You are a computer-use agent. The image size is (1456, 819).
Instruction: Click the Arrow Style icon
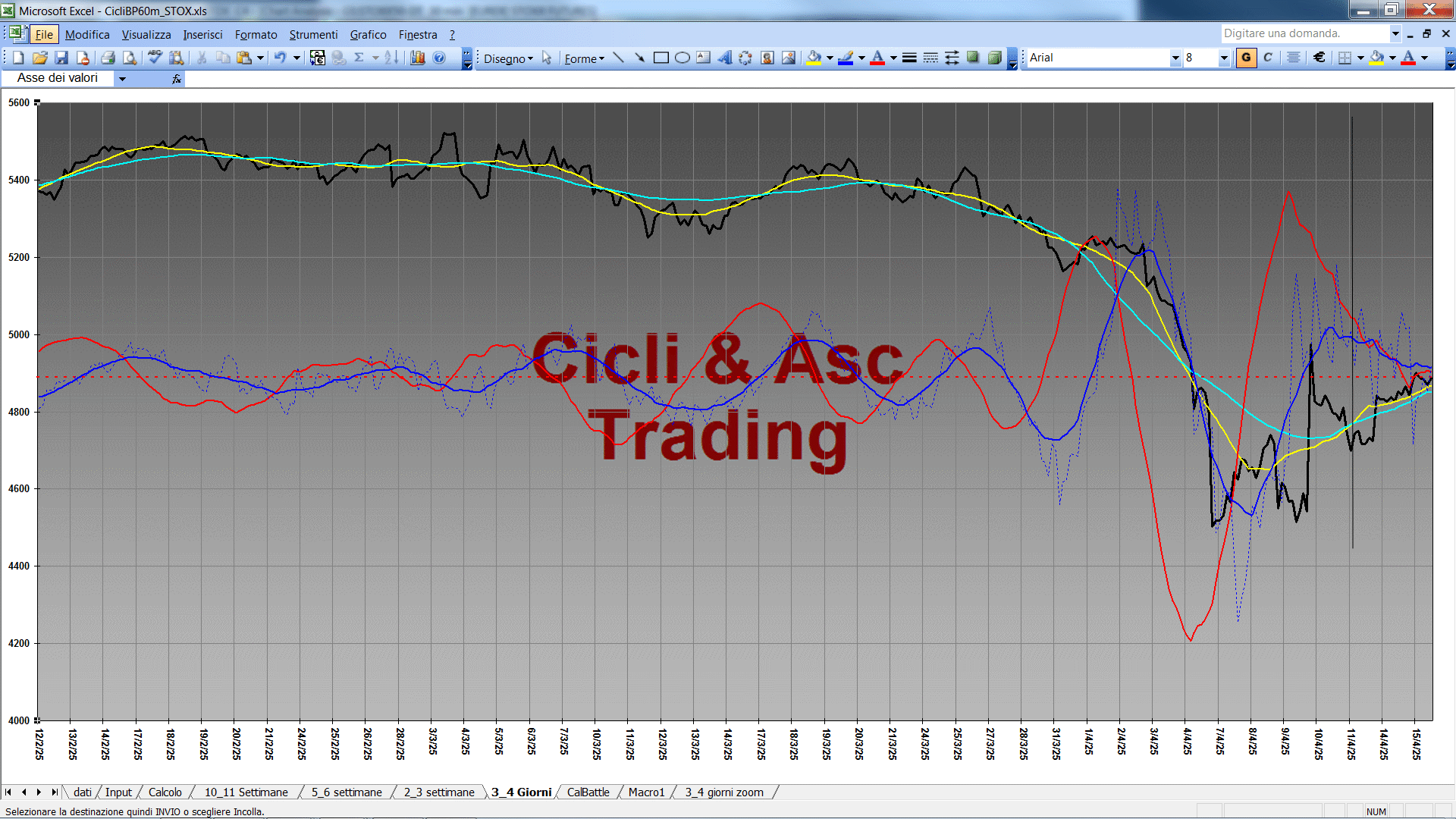click(x=952, y=58)
